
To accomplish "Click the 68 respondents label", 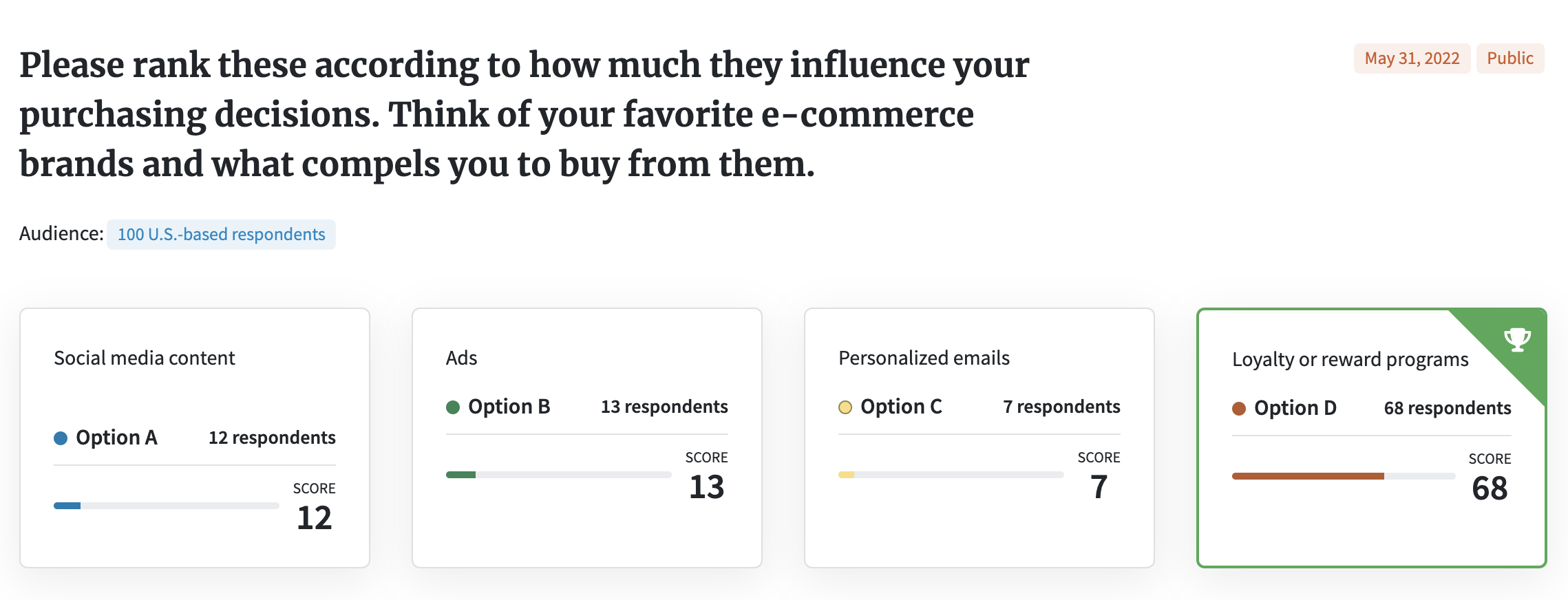I will coord(1448,408).
